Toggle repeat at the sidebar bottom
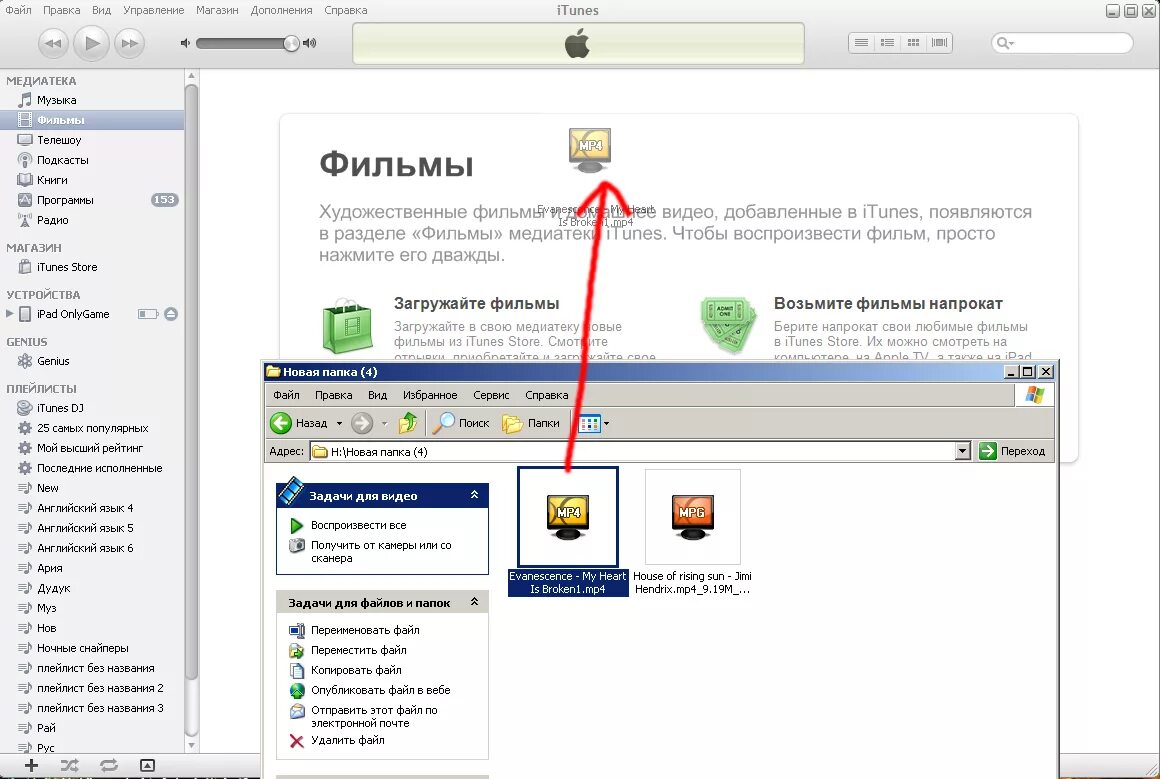This screenshot has height=779, width=1160. [x=109, y=766]
